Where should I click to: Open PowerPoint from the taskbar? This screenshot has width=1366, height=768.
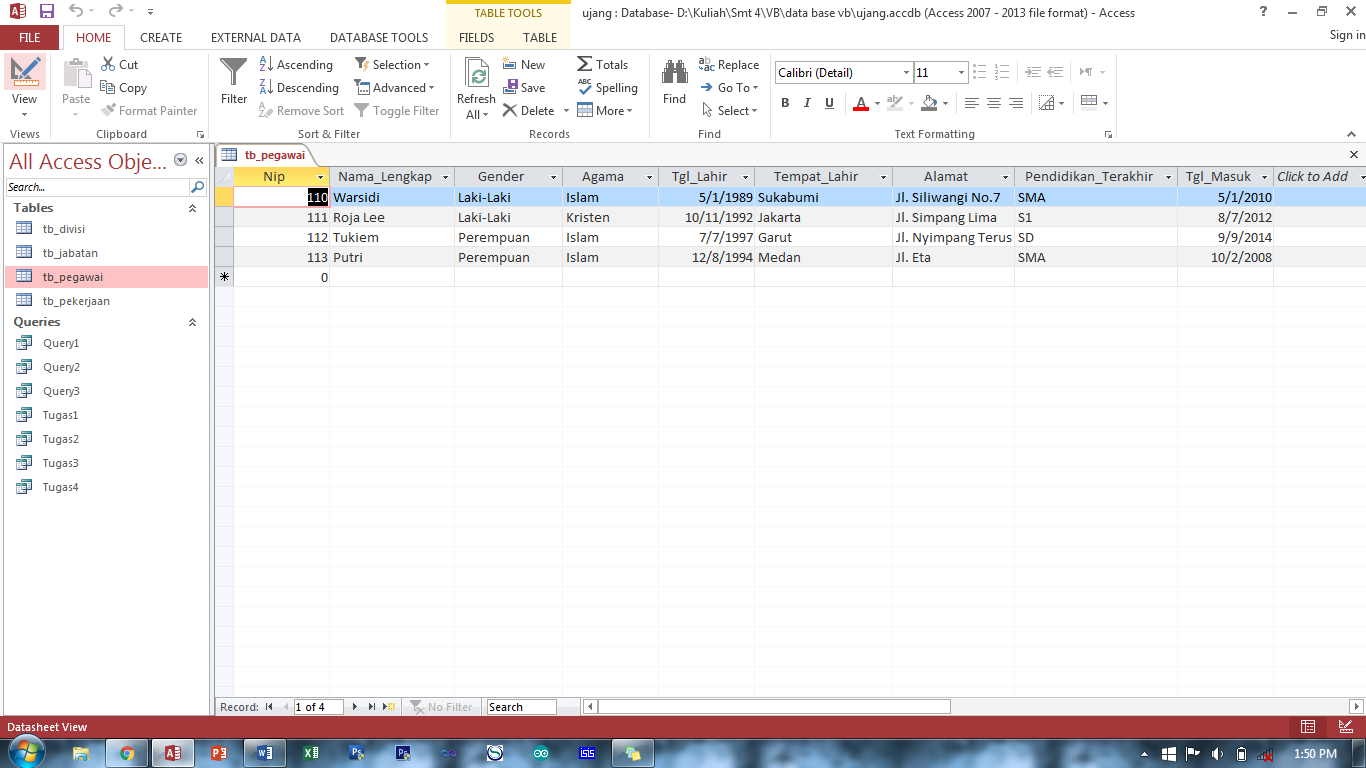(219, 753)
